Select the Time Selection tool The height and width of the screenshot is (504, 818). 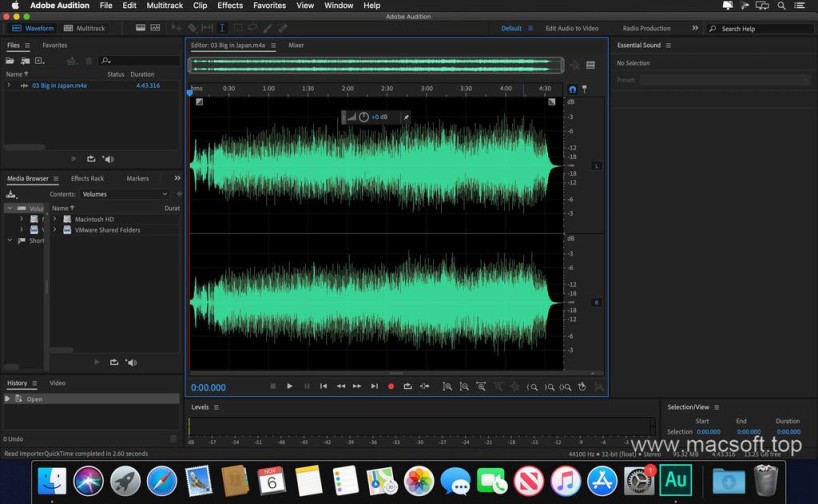[222, 28]
